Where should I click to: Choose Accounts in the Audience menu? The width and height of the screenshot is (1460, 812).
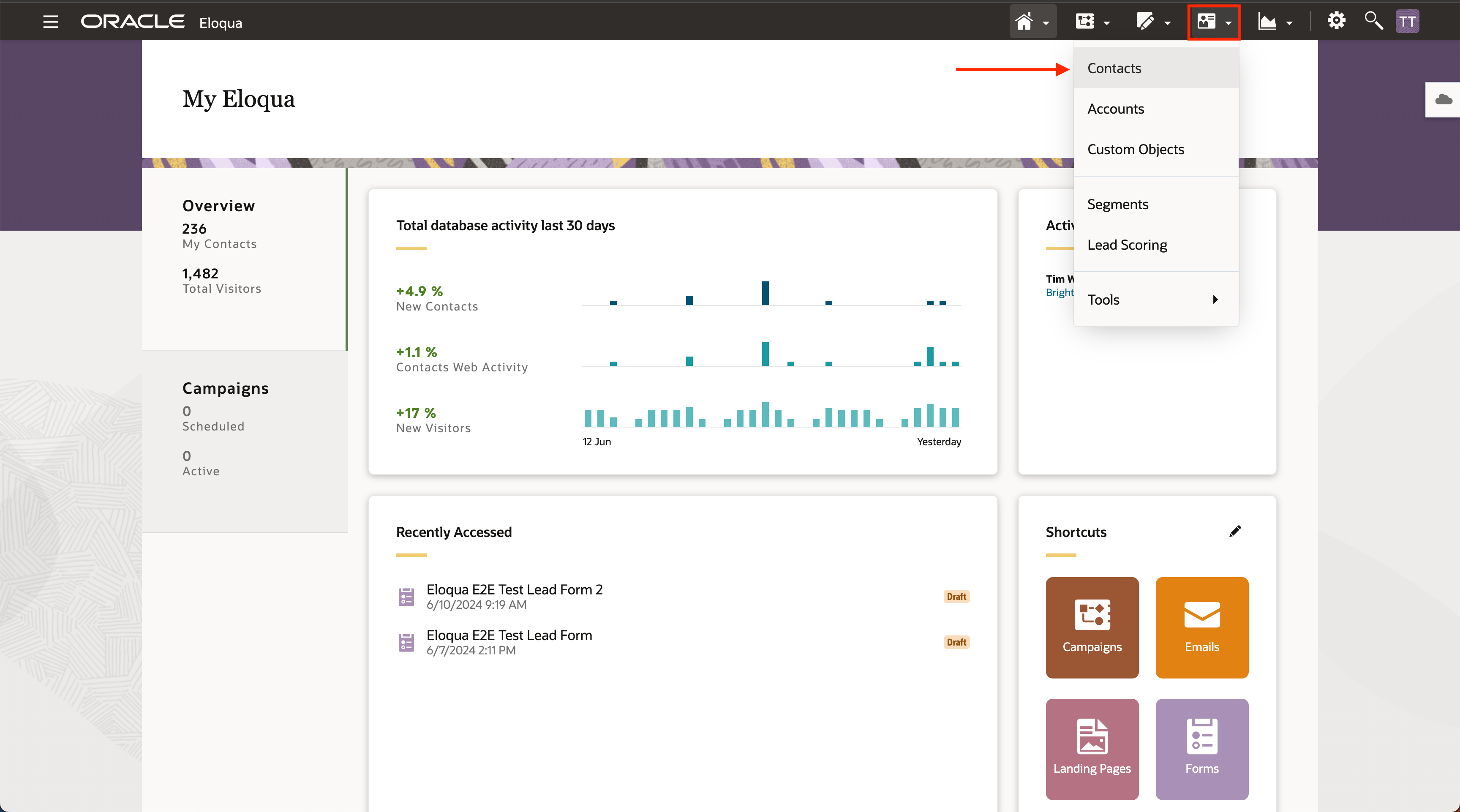1115,109
